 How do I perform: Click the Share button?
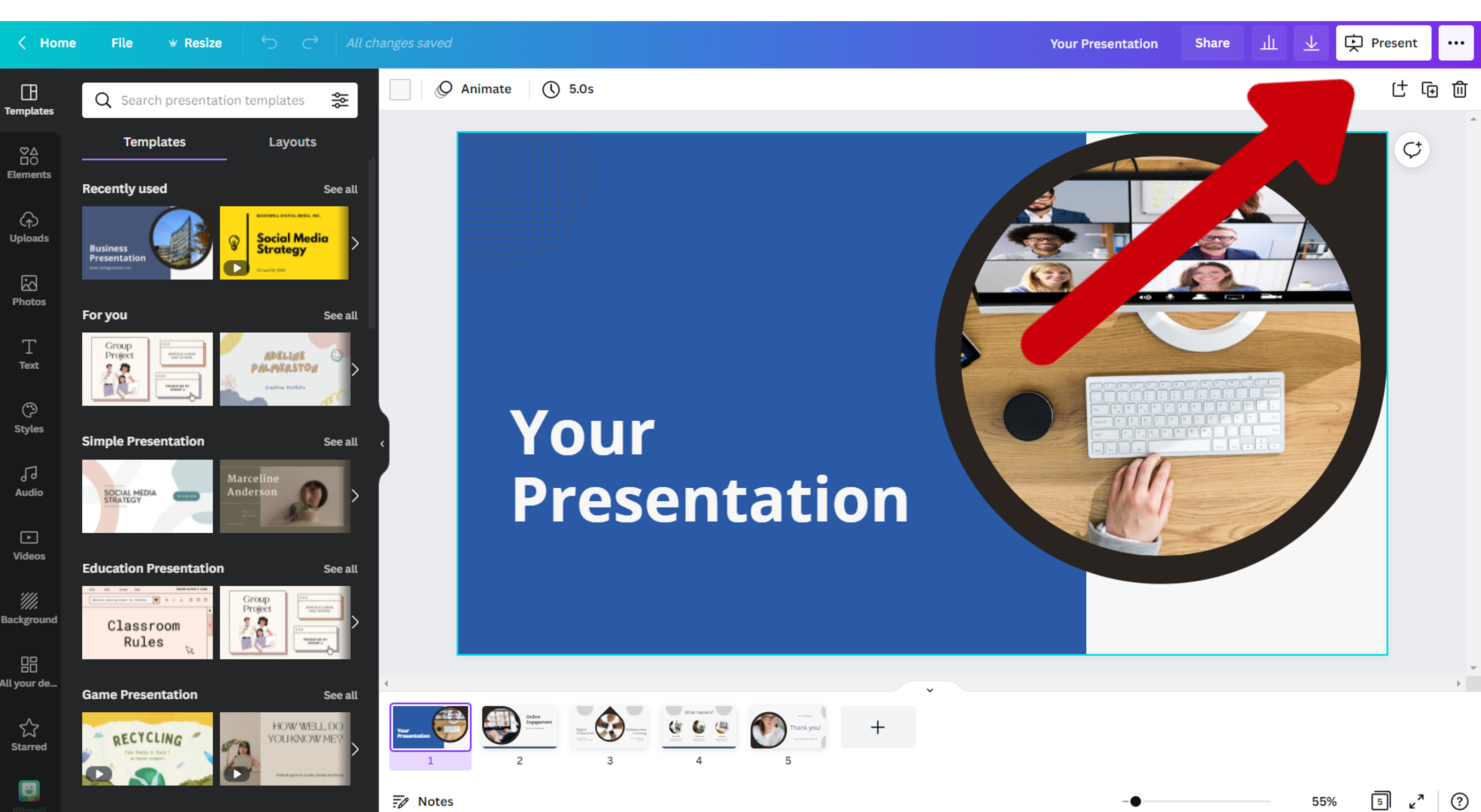pos(1212,43)
